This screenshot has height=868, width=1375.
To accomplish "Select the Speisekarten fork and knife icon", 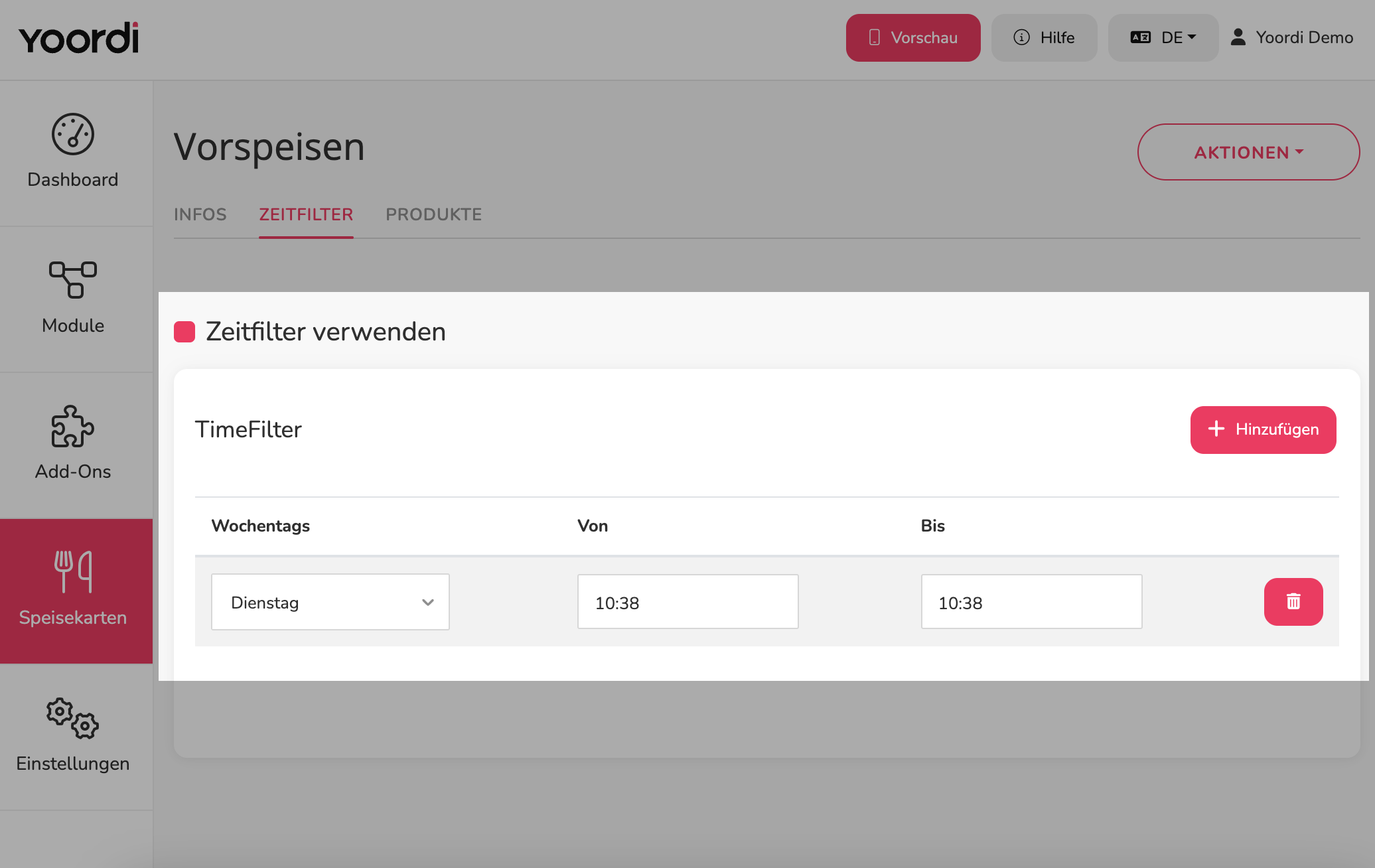I will [73, 571].
